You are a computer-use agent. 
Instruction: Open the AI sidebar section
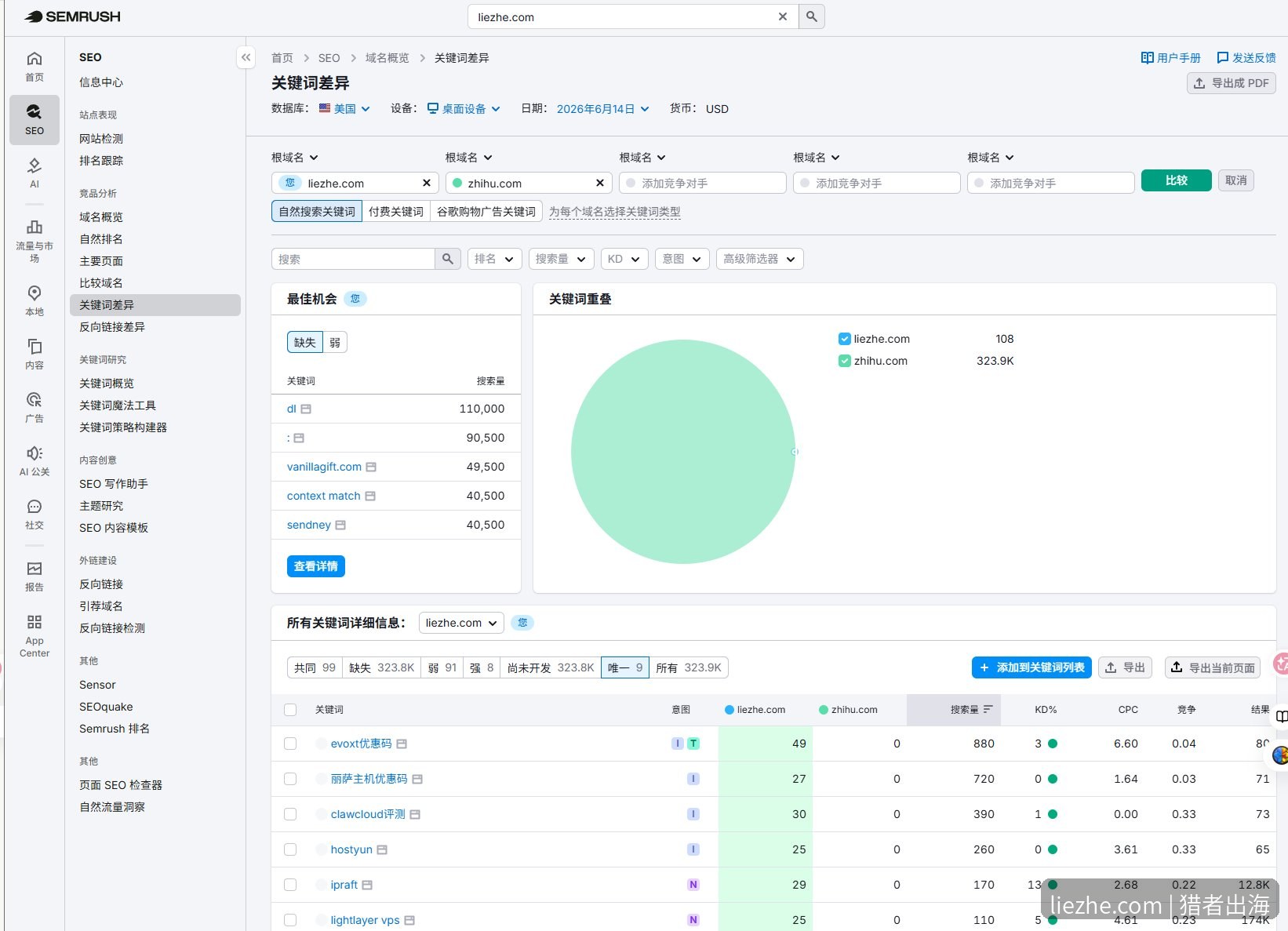[x=35, y=173]
